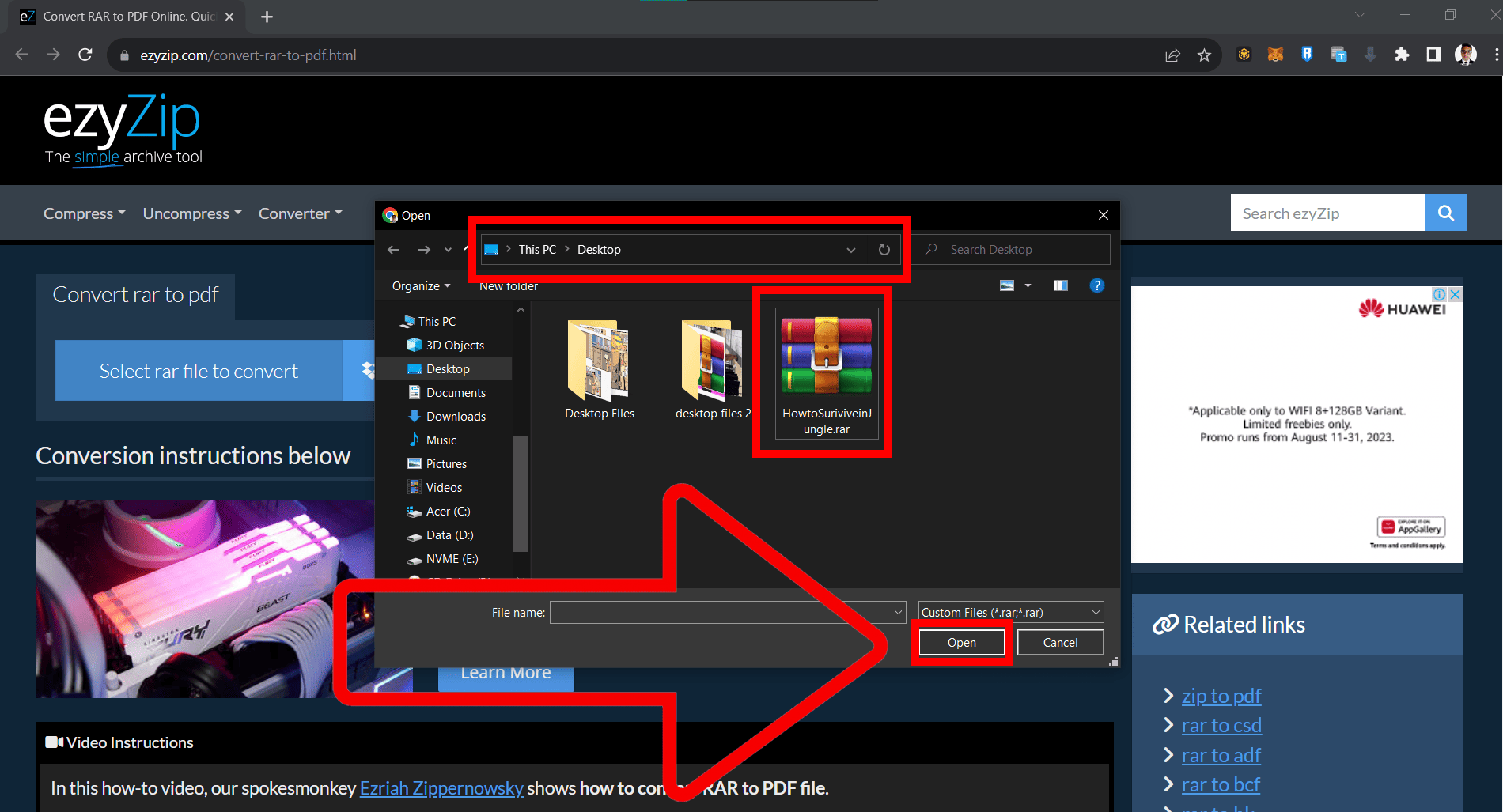Toggle the preview pane in the dialog
1503x812 pixels.
[1060, 285]
